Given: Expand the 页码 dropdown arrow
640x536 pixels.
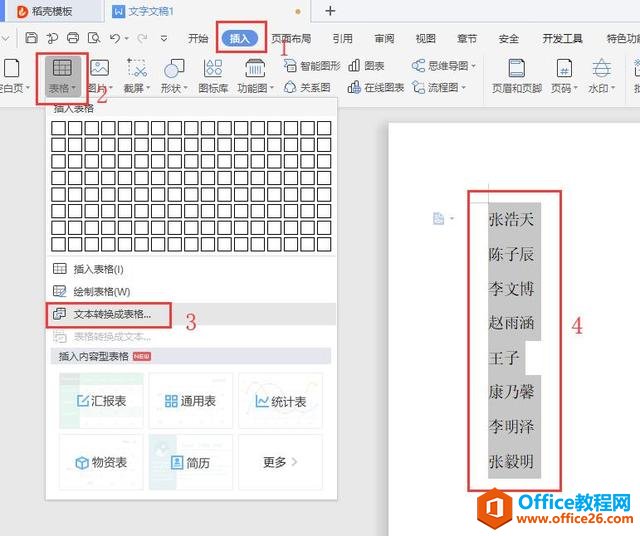Looking at the screenshot, I should coord(575,88).
